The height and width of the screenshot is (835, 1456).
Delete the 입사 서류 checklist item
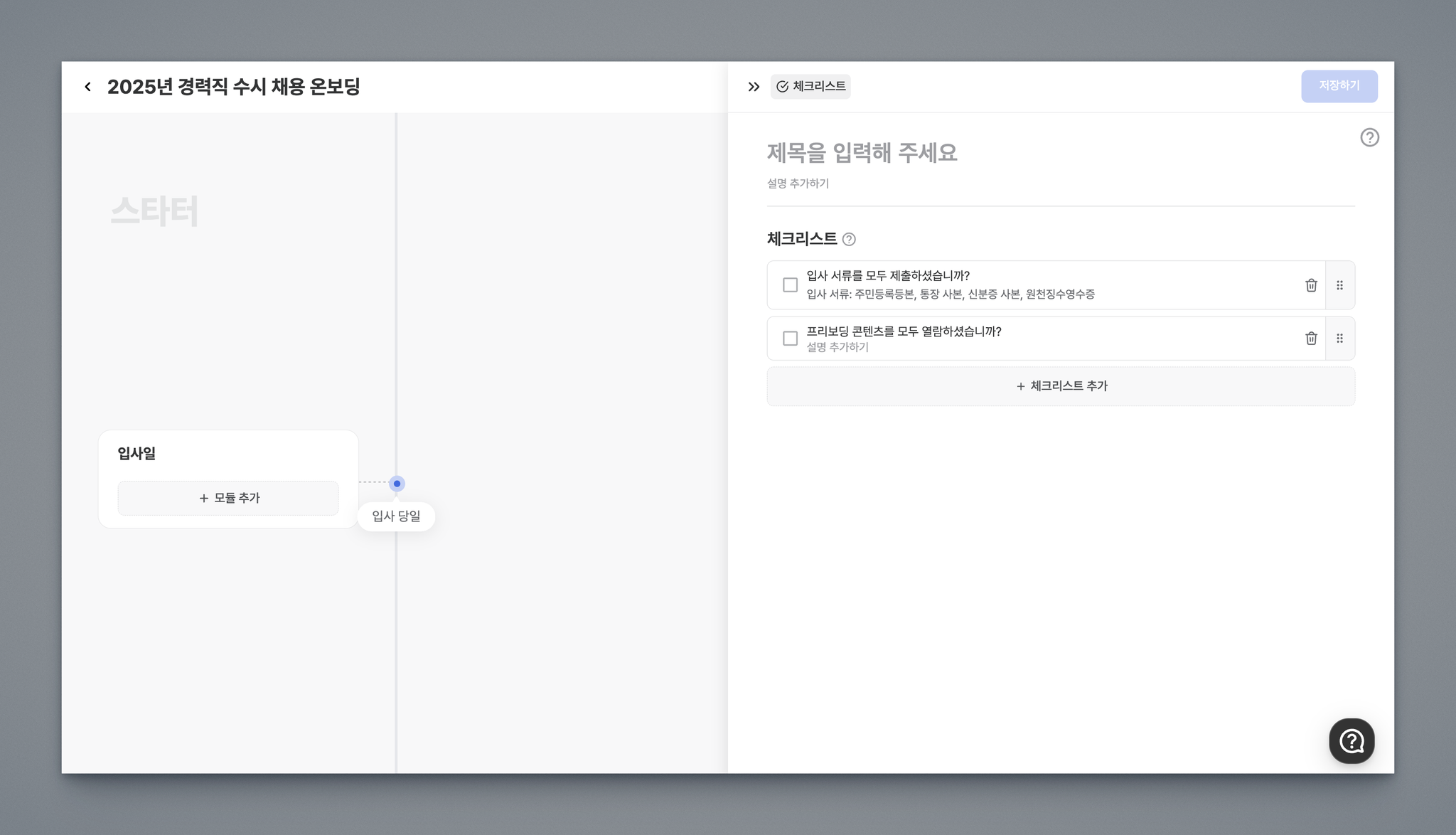tap(1311, 285)
